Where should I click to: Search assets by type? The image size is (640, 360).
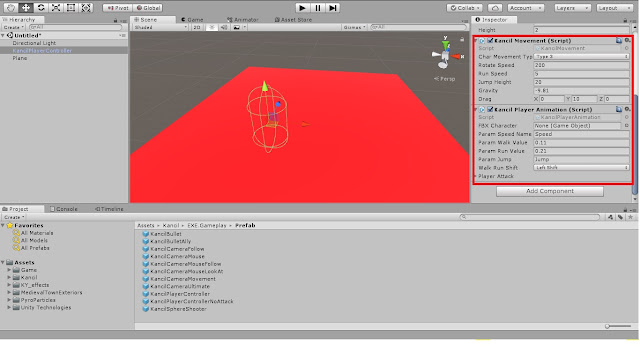(610, 217)
